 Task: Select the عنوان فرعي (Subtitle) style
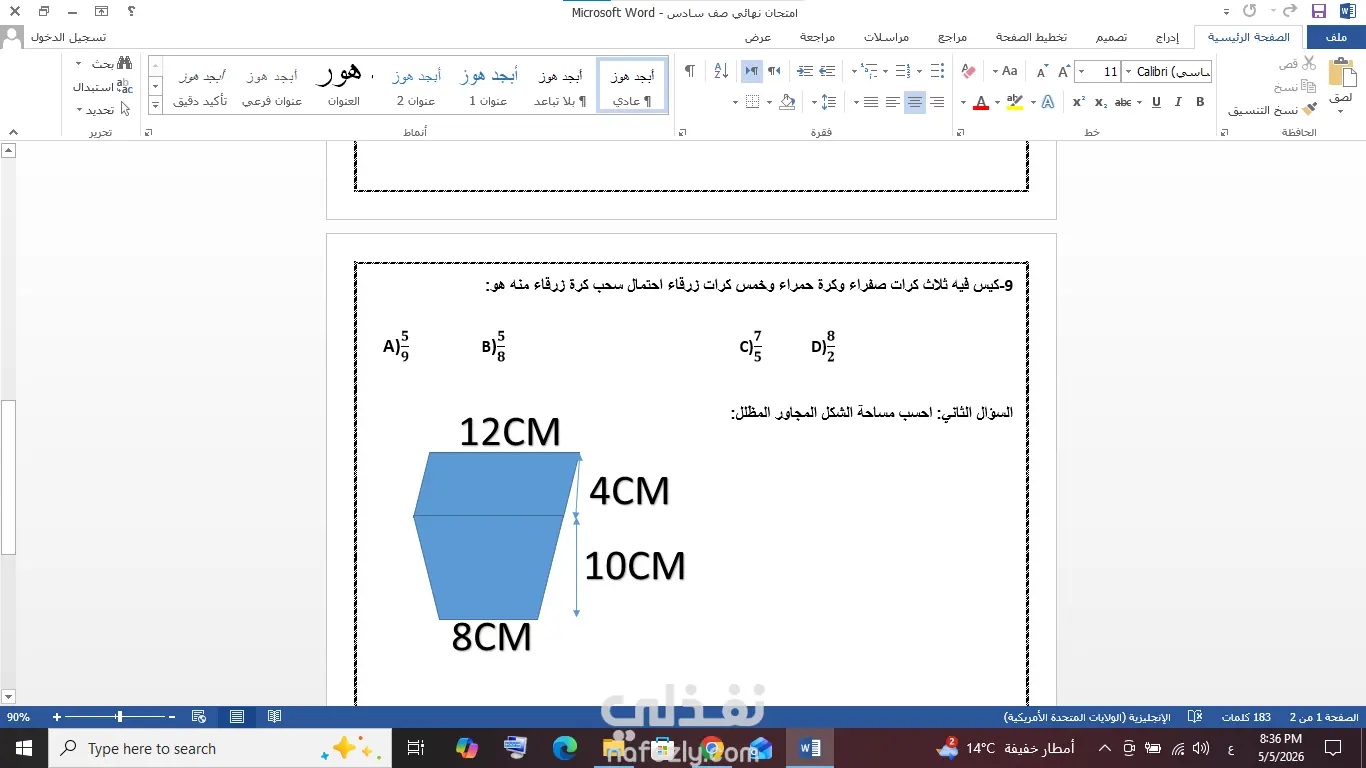click(x=272, y=86)
